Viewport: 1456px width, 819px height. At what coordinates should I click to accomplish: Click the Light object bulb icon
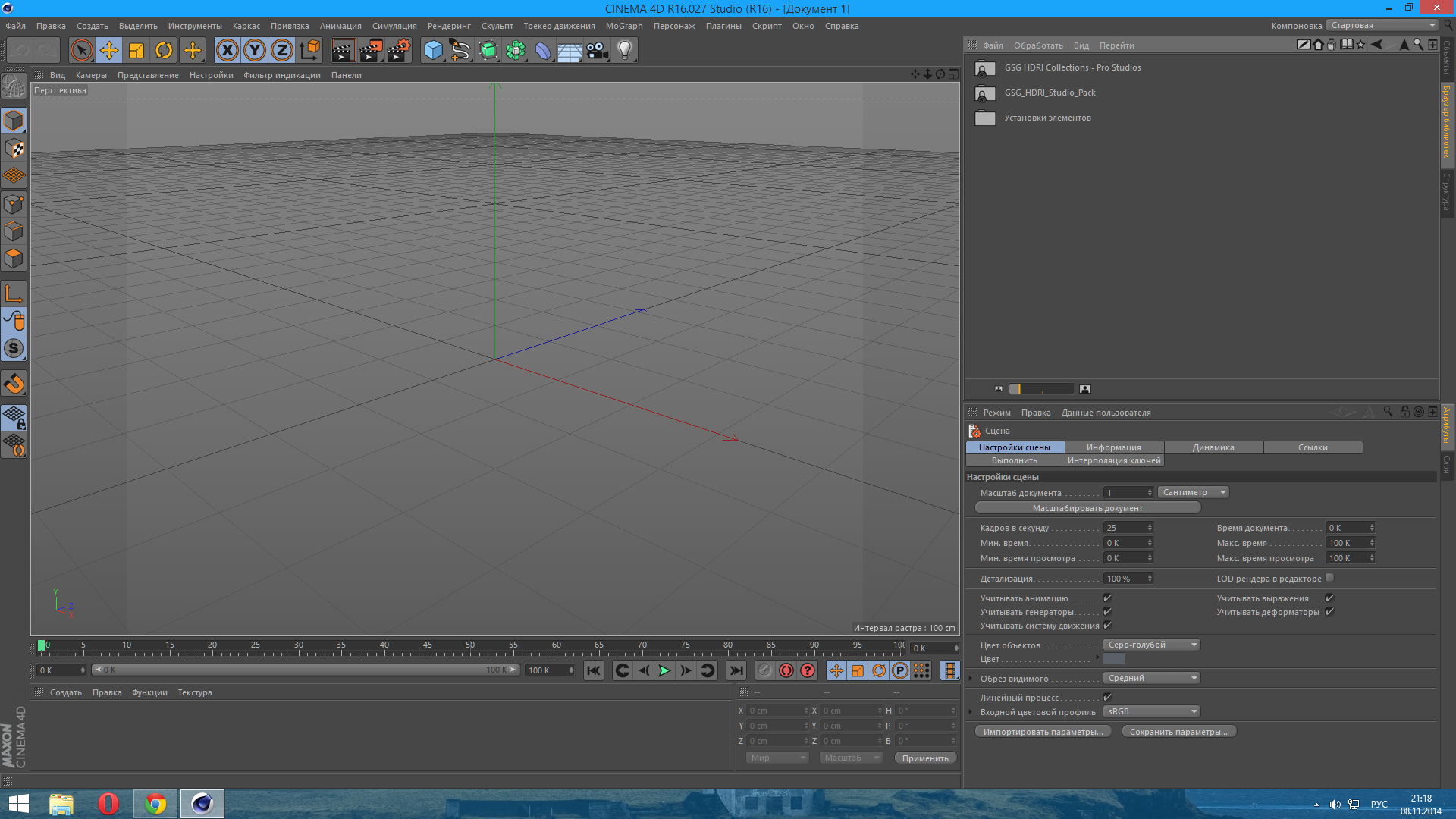click(624, 51)
